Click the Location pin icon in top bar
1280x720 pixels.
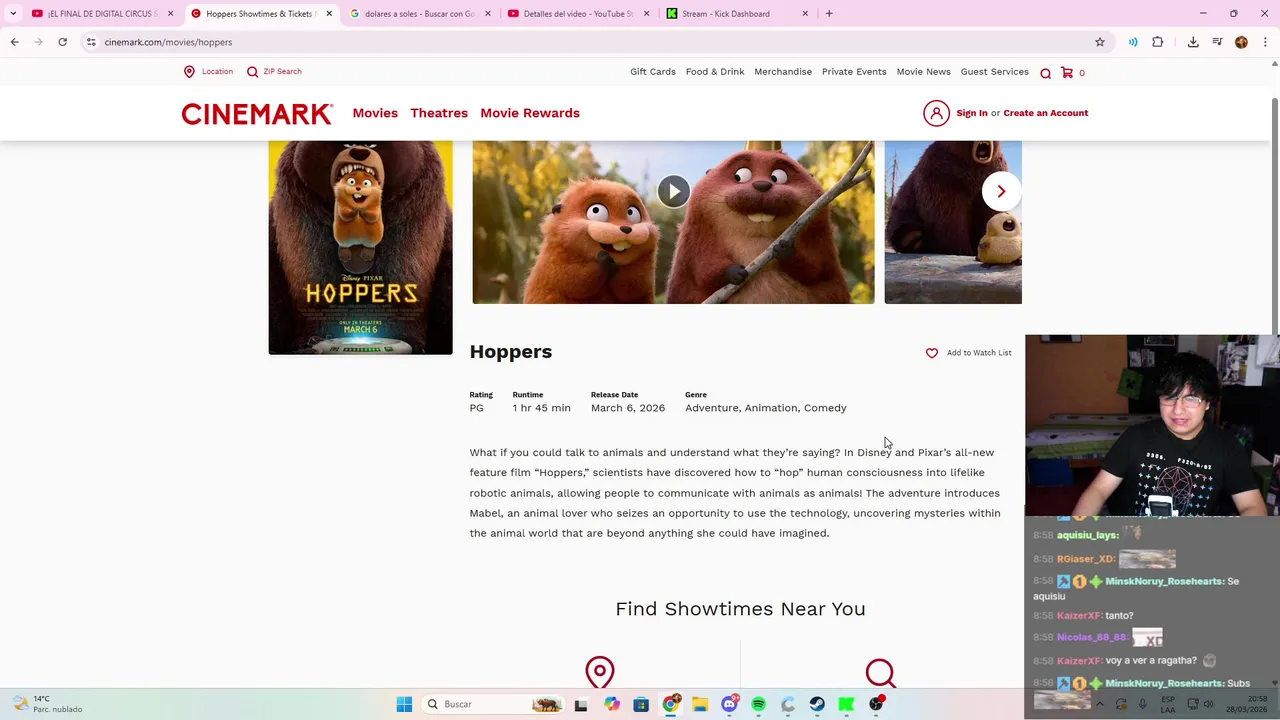[189, 72]
